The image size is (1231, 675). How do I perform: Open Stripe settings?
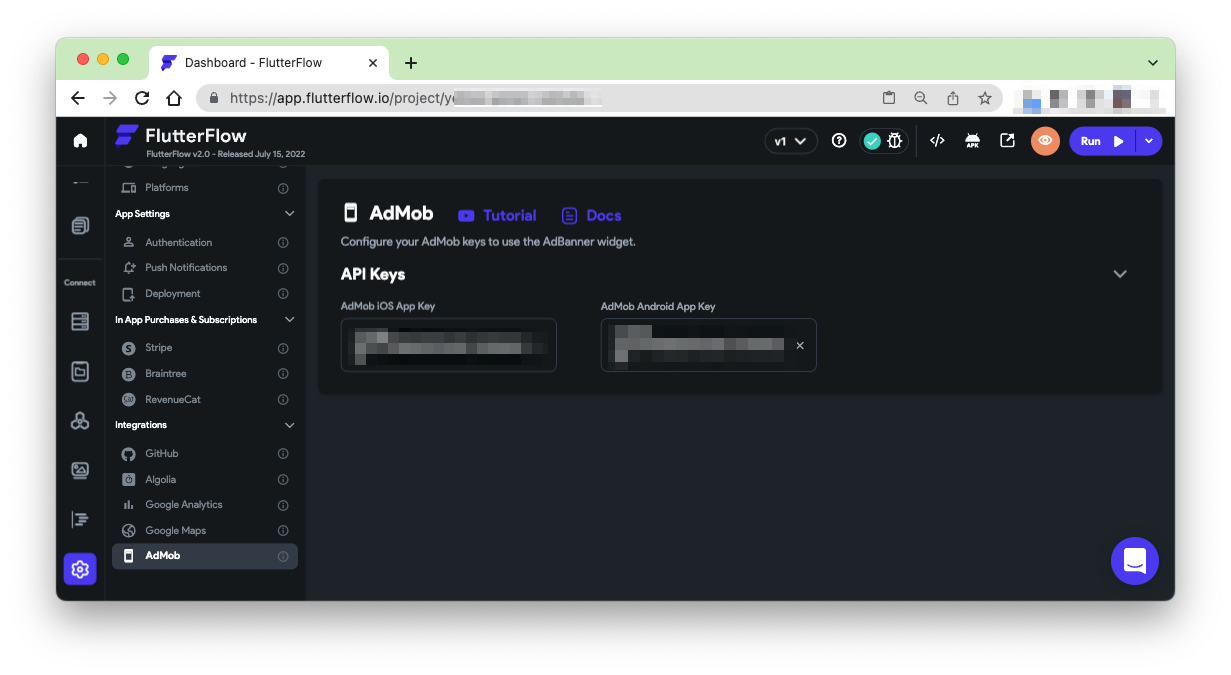(x=205, y=348)
